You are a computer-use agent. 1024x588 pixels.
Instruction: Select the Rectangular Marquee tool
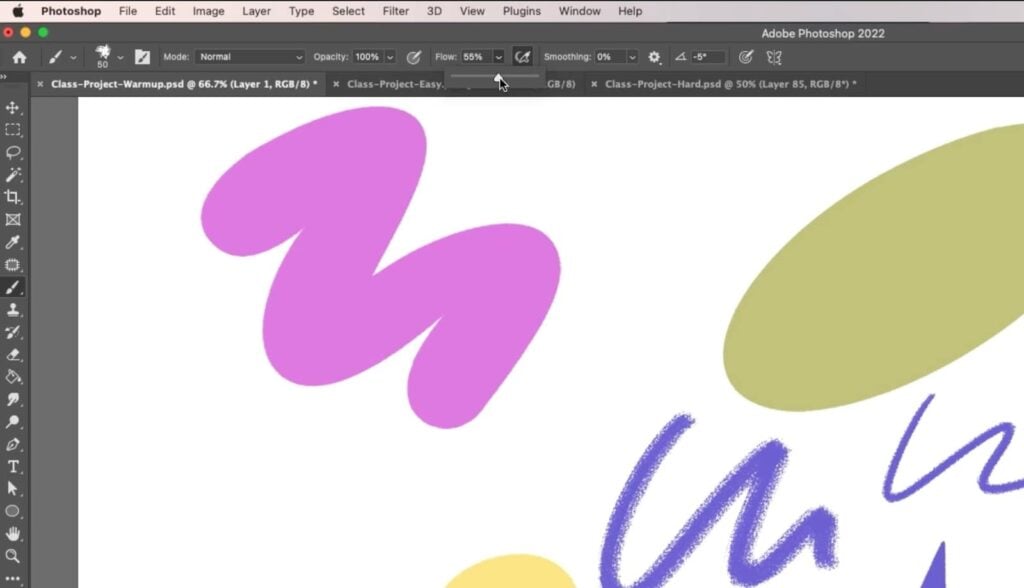pyautogui.click(x=12, y=130)
